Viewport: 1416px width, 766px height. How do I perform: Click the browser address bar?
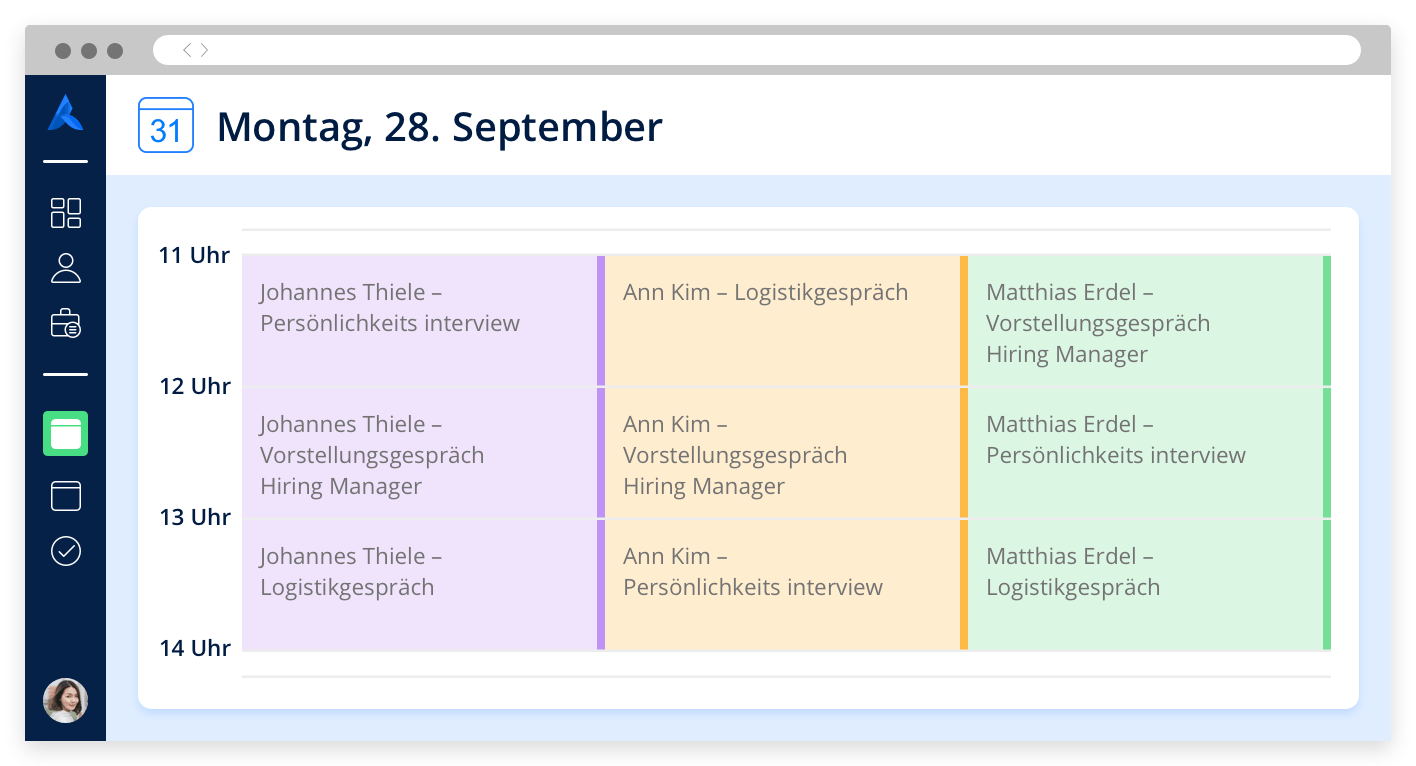[757, 50]
